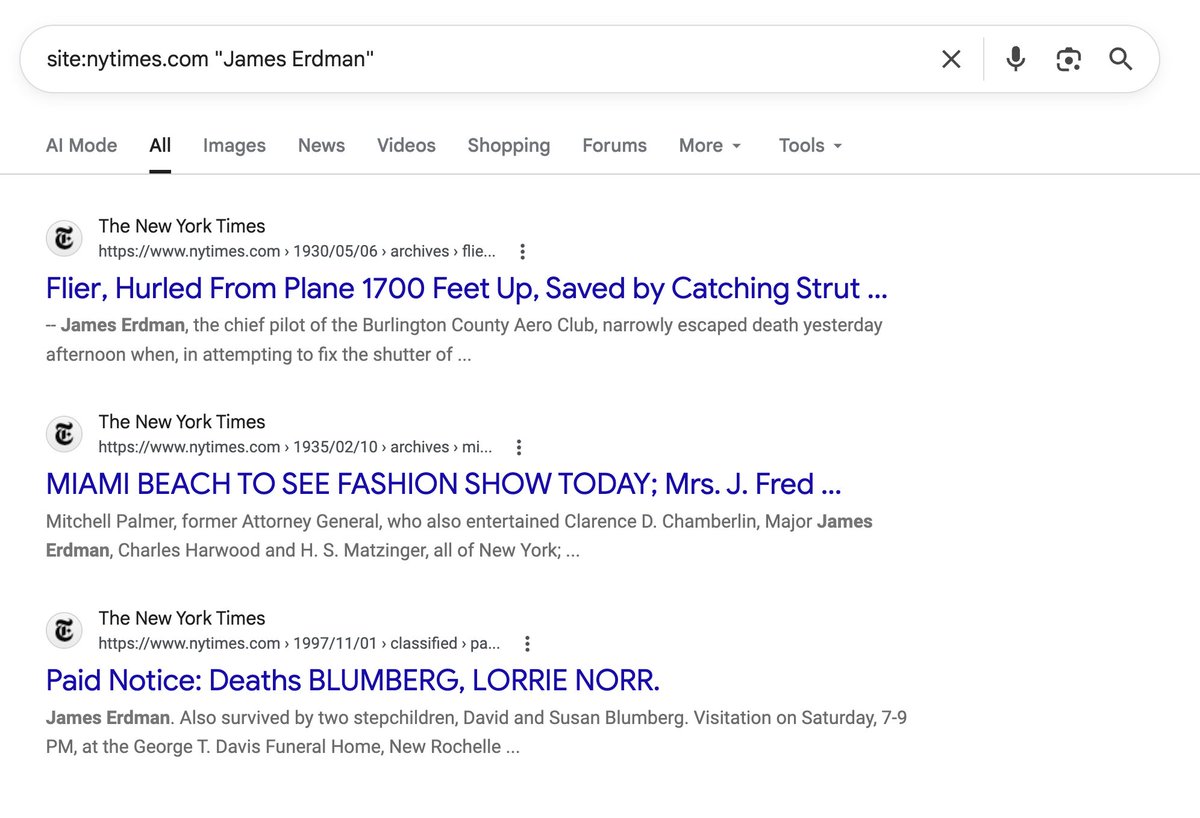The image size is (1200, 818).
Task: Clear the search query with the X icon
Action: point(951,60)
